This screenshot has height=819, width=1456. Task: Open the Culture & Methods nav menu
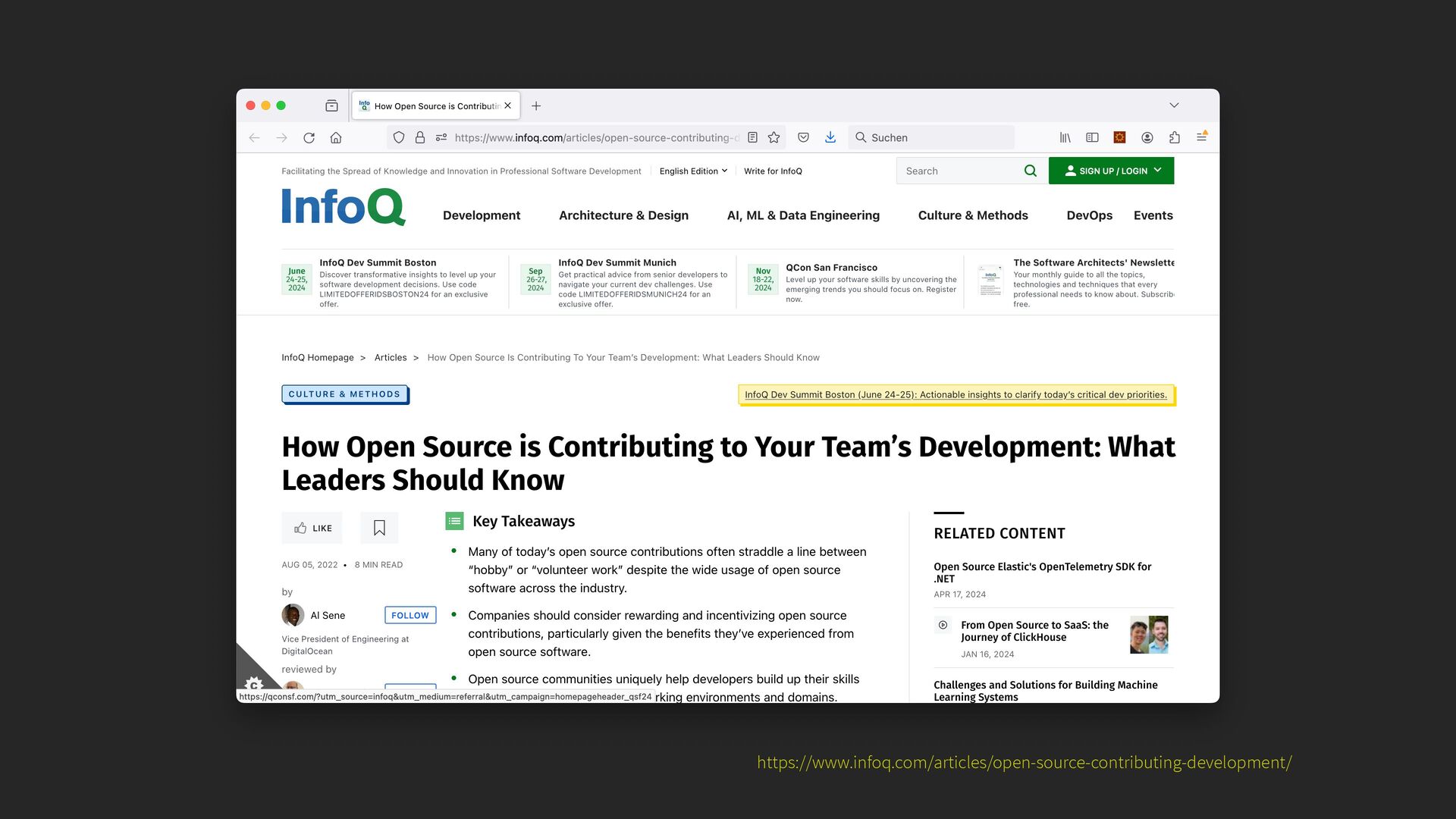[x=973, y=215]
